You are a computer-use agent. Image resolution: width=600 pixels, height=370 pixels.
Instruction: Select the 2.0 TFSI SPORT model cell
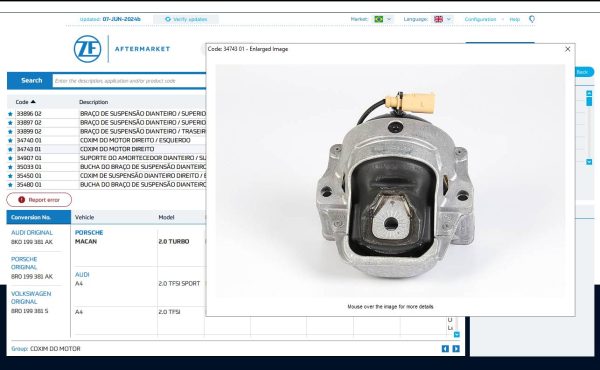179,284
